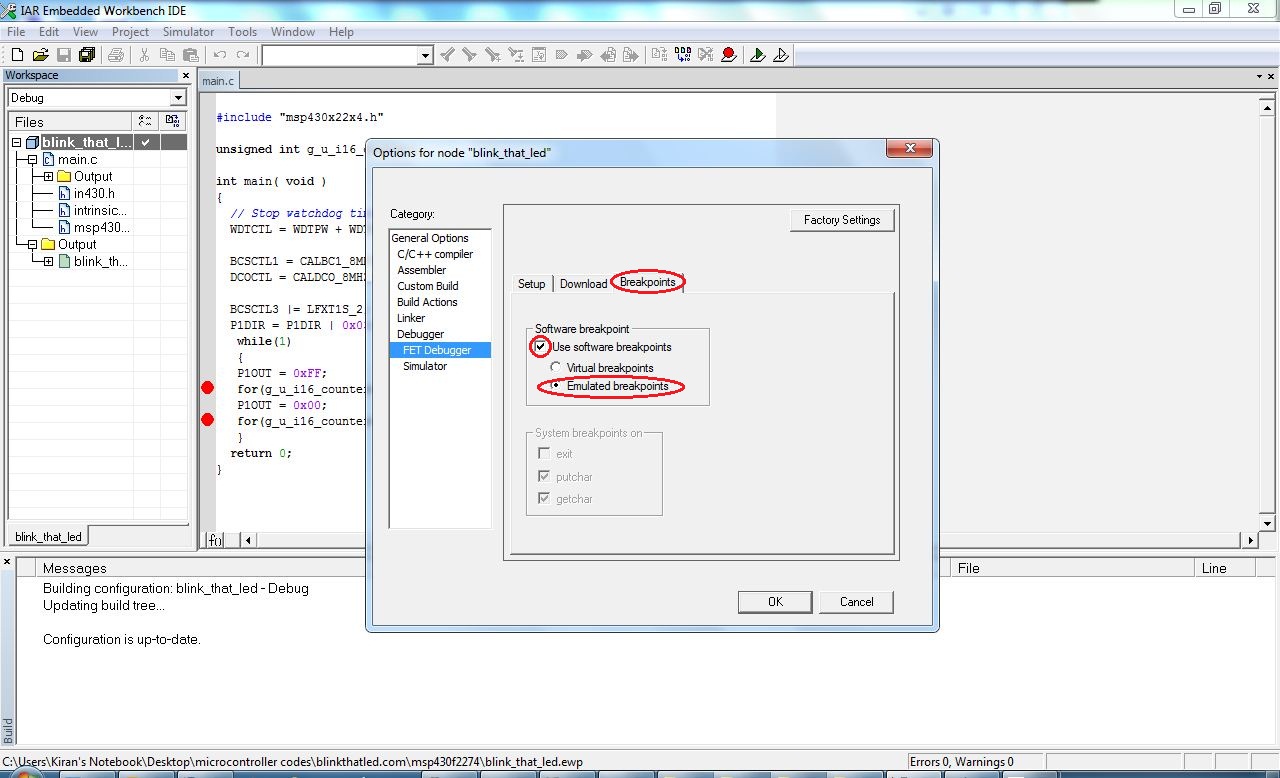Click the workspace file status column icon
The height and width of the screenshot is (778, 1280).
[x=146, y=121]
